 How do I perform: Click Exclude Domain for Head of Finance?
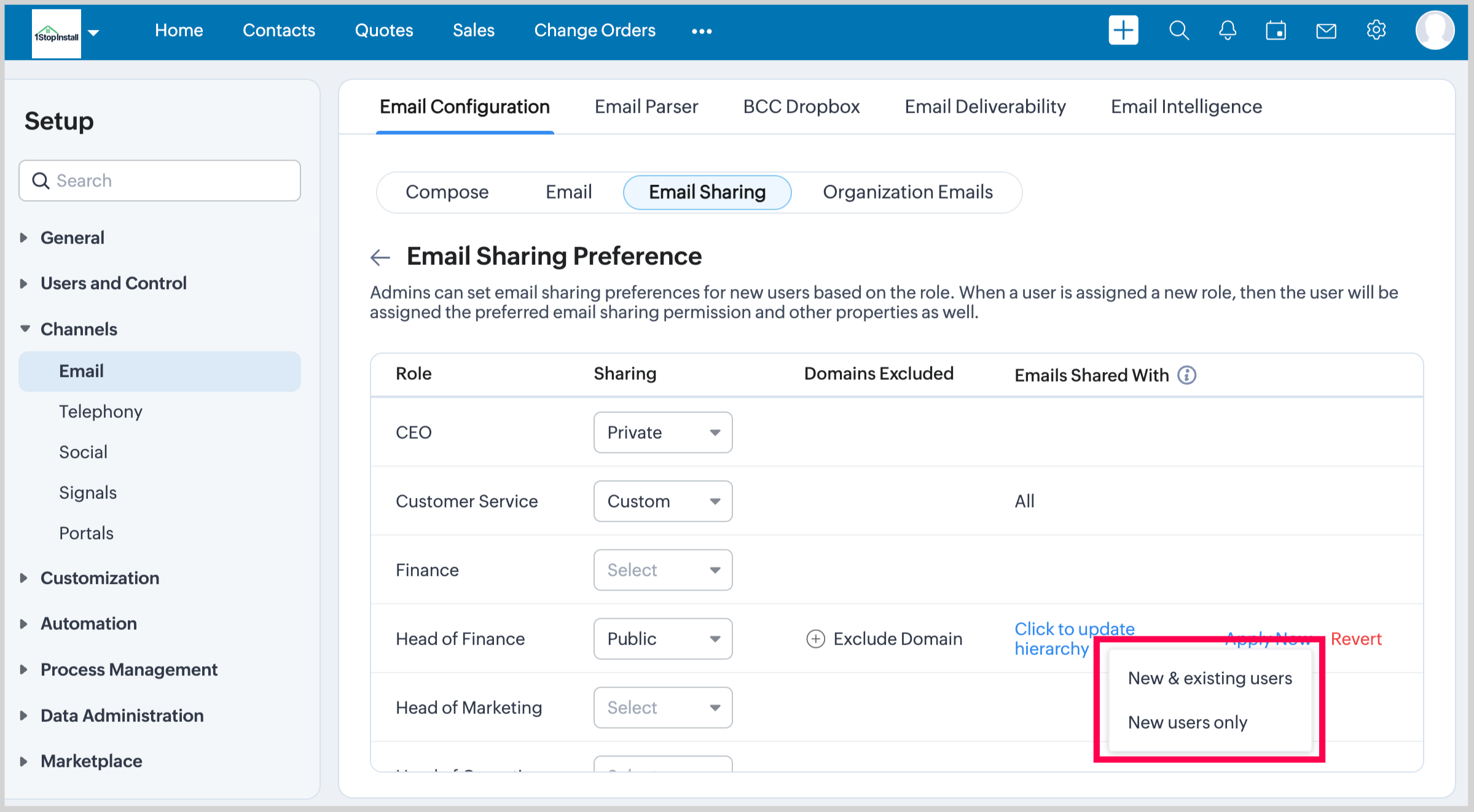click(884, 639)
